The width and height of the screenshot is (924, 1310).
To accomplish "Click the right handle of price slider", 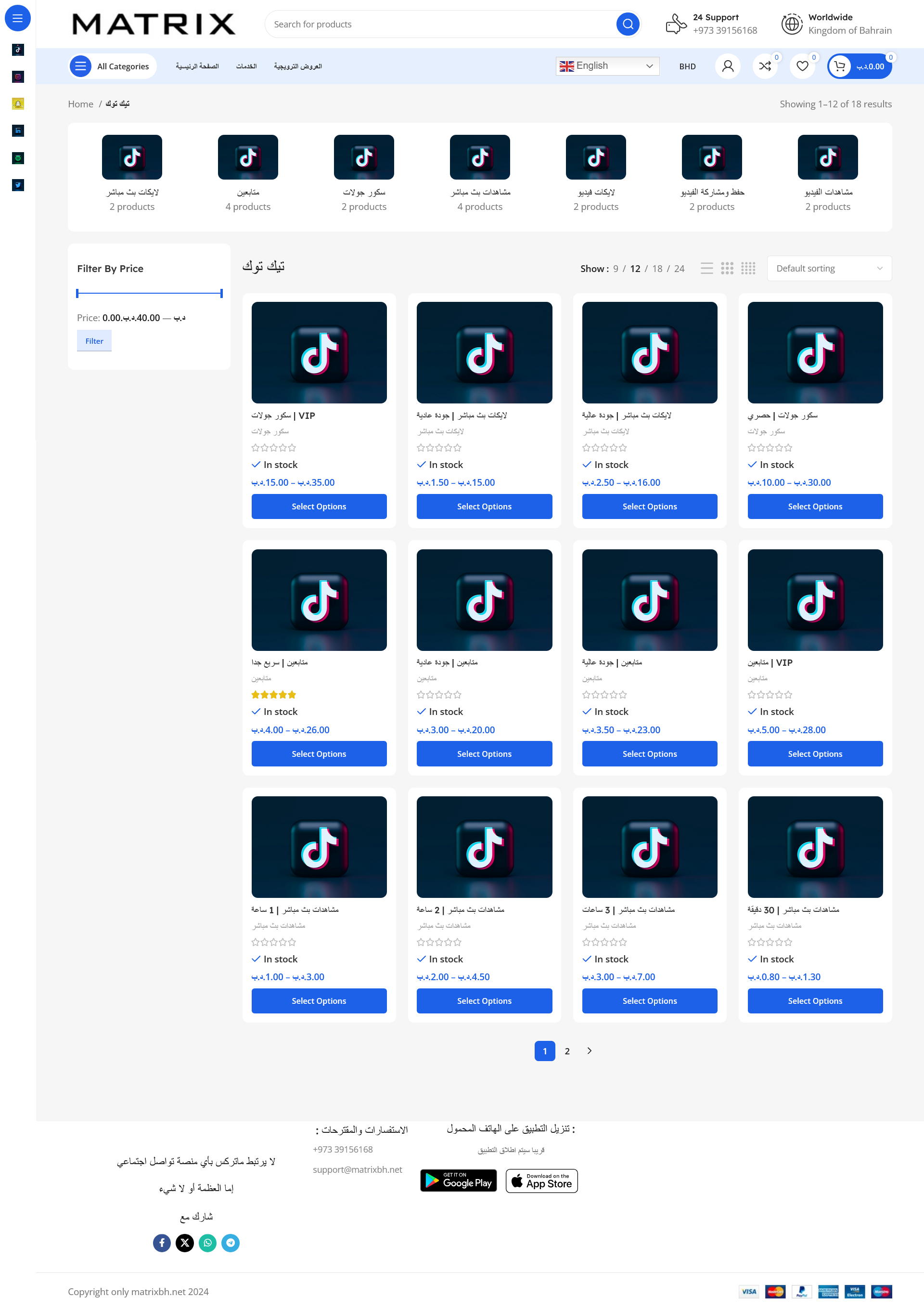I will point(221,293).
